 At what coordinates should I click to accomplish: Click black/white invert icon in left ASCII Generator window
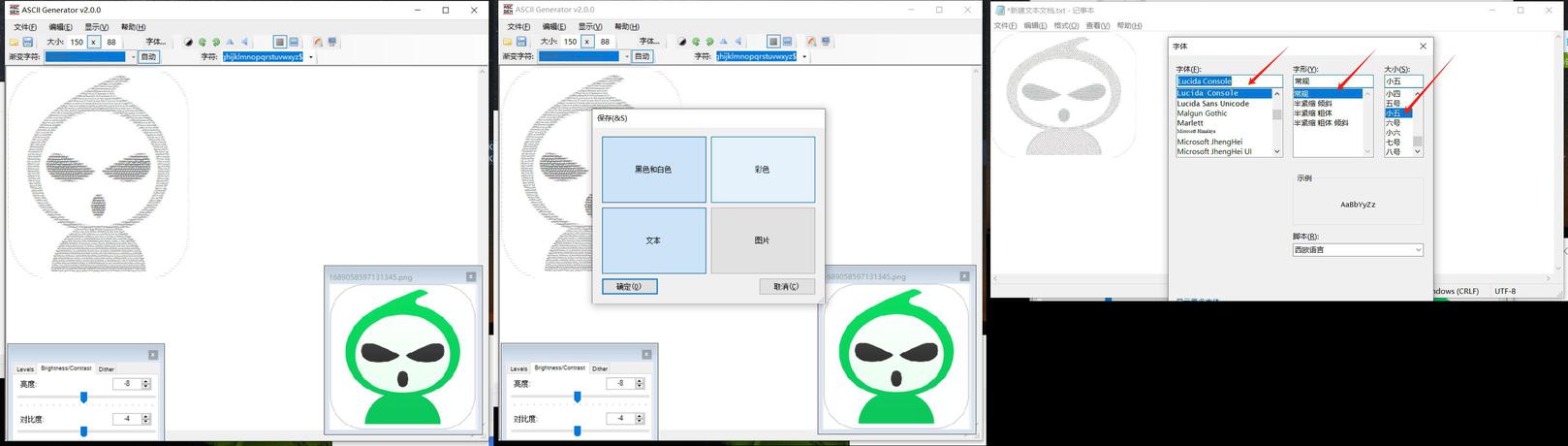coord(188,42)
